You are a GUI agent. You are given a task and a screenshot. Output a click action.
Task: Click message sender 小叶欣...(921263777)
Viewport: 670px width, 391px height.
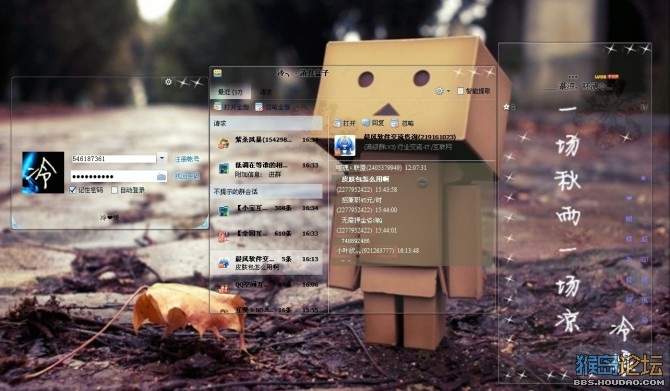365,250
